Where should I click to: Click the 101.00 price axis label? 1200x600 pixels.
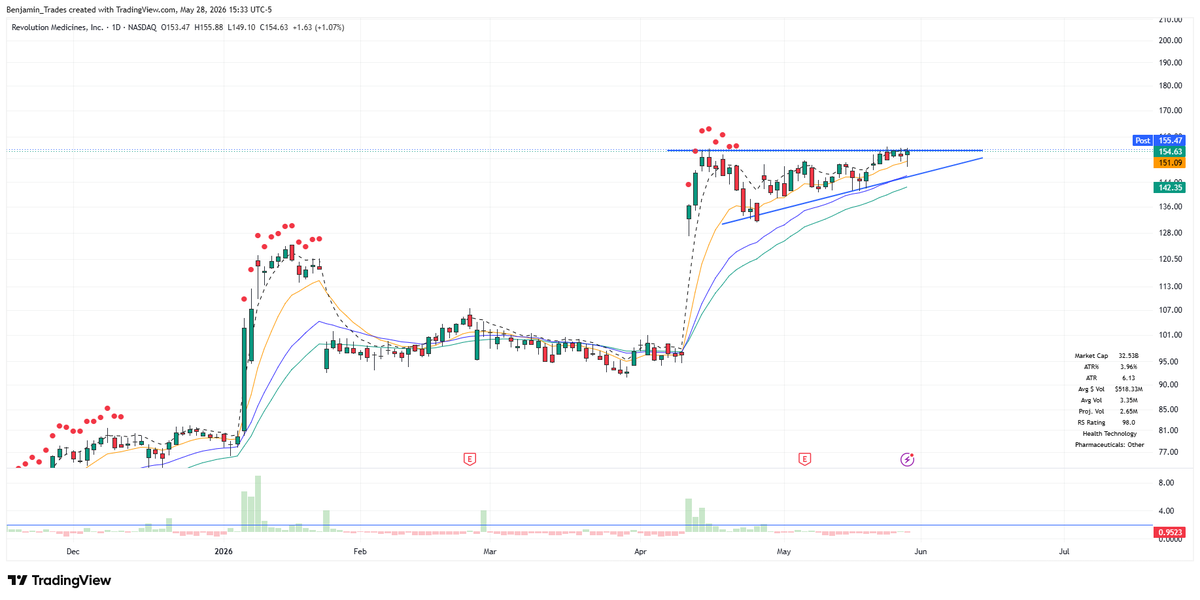click(1171, 335)
